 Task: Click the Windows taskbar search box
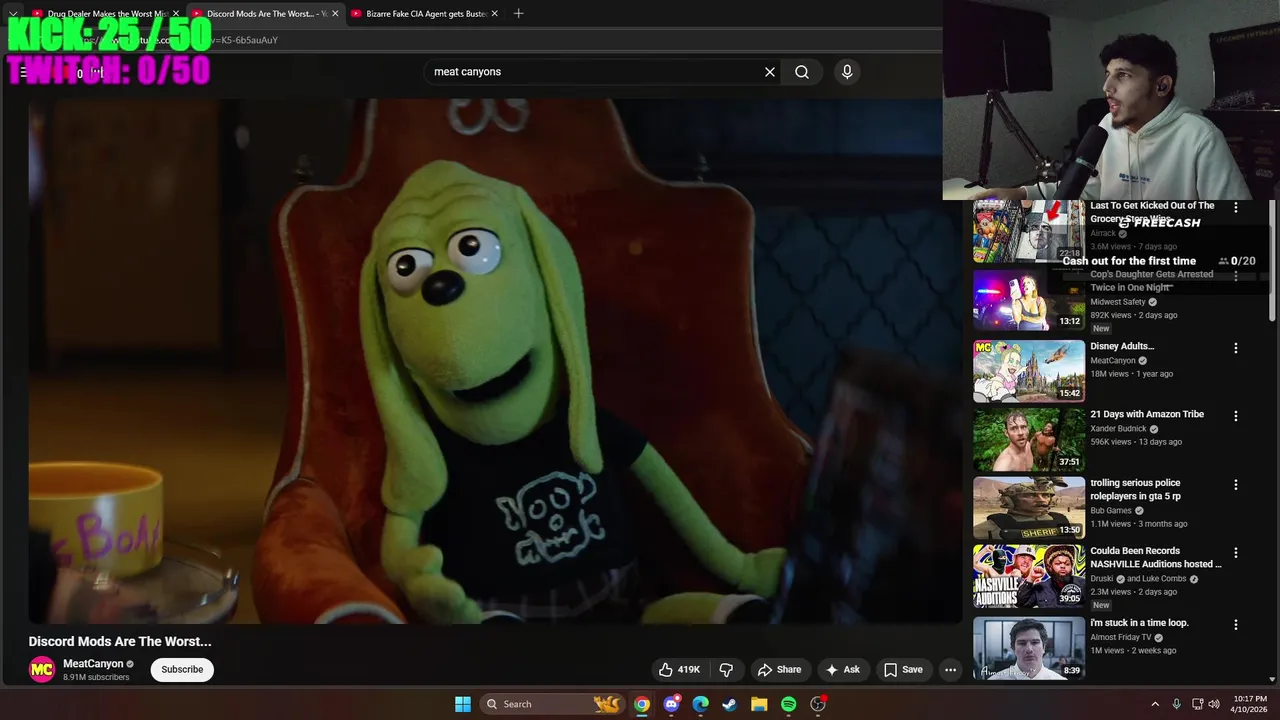click(x=552, y=704)
